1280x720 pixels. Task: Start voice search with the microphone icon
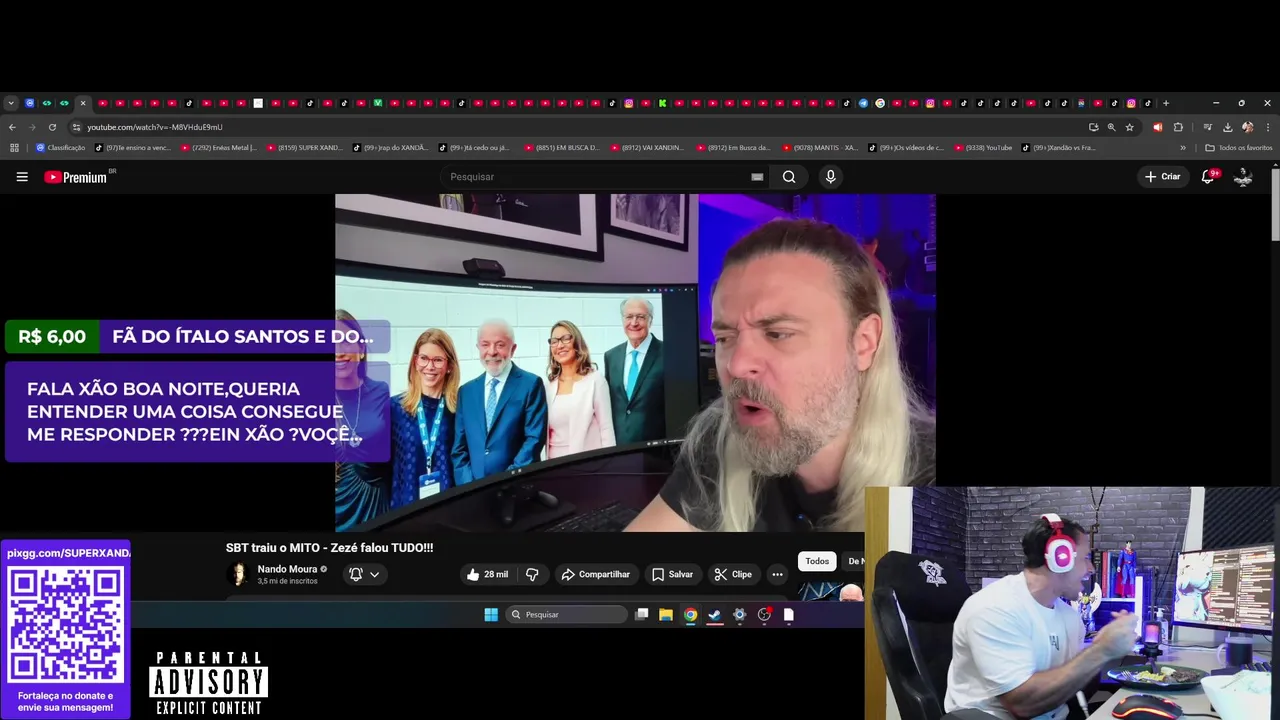(x=830, y=177)
